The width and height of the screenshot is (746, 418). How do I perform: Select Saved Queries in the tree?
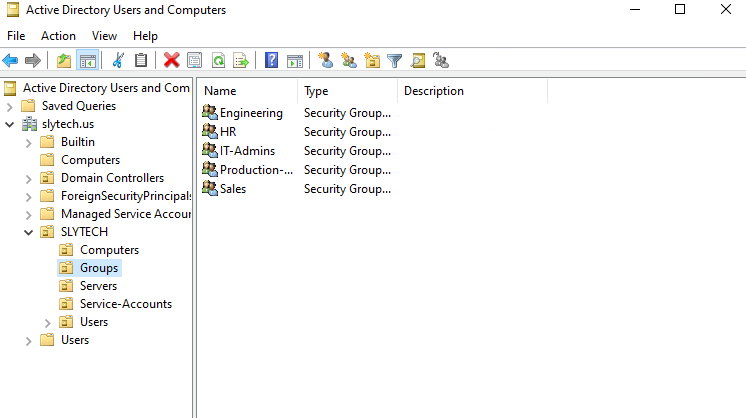pyautogui.click(x=79, y=106)
